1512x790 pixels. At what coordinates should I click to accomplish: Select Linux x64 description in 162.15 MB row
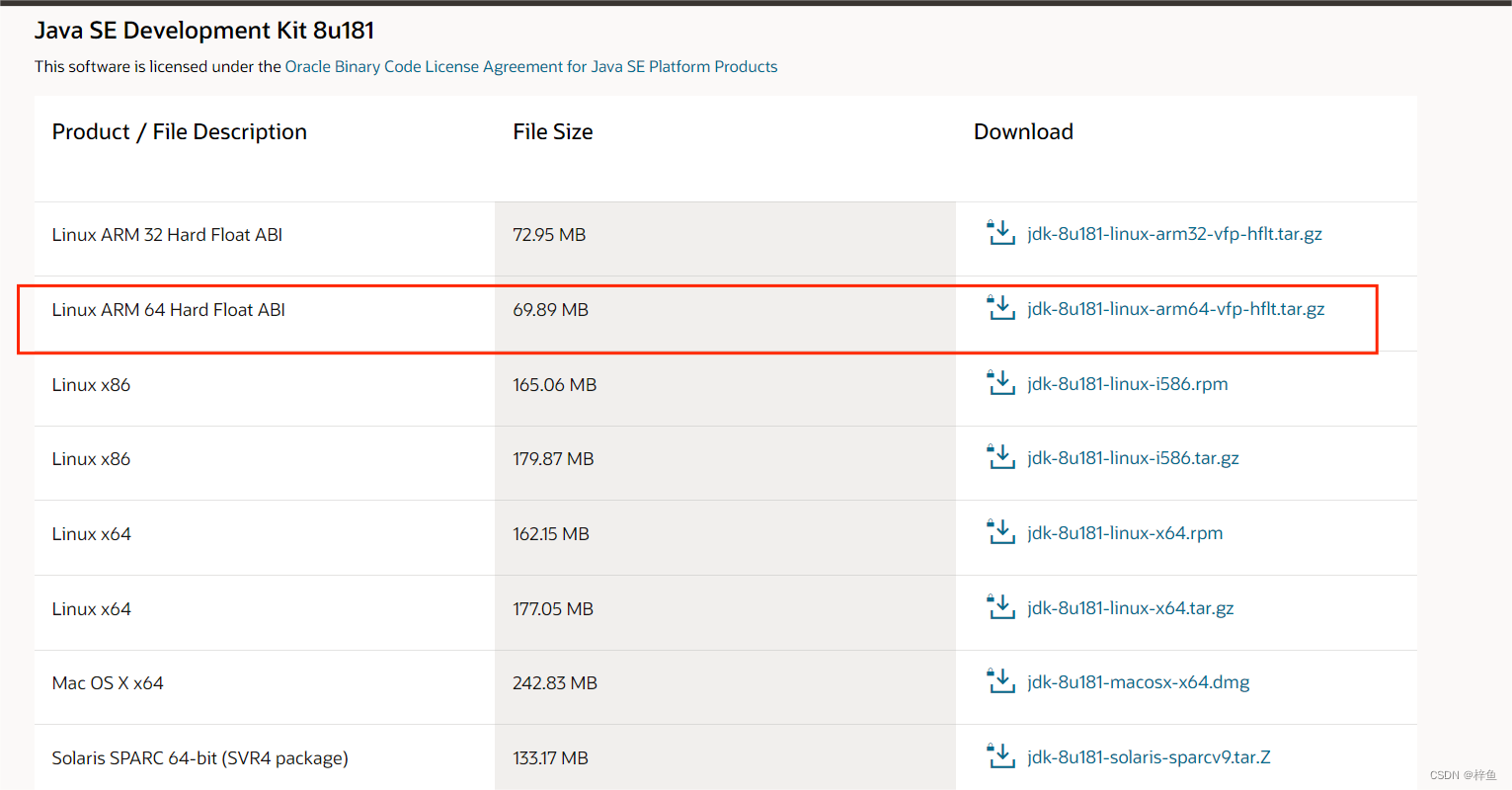[x=91, y=534]
